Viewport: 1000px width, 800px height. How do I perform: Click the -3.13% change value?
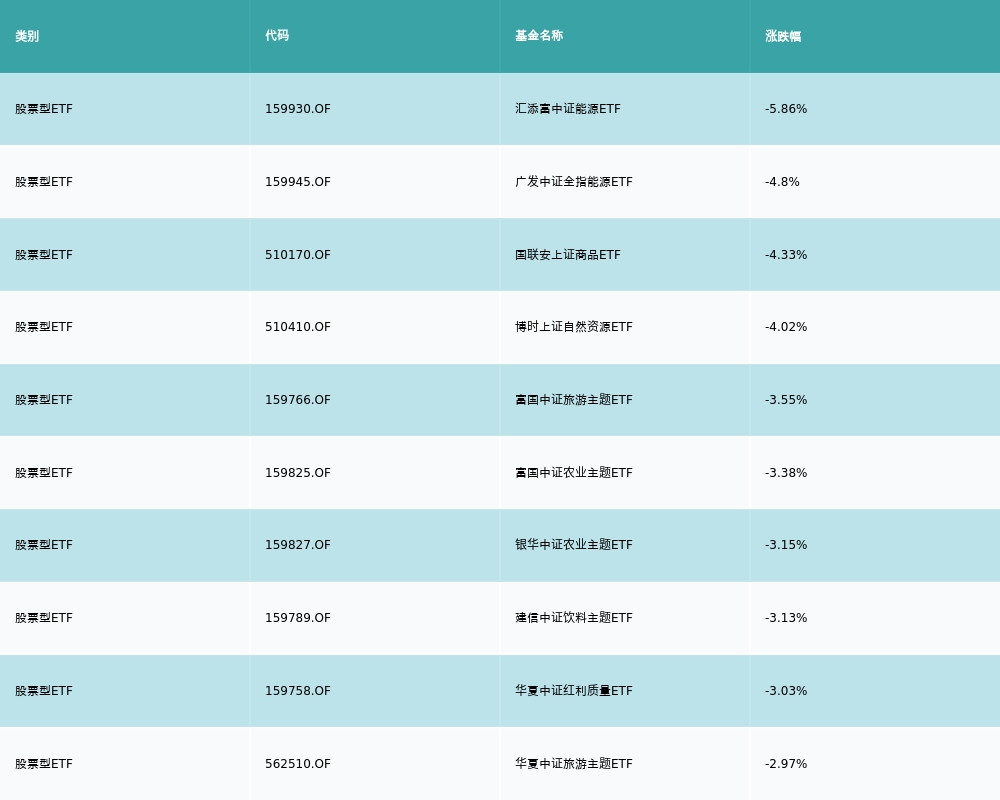click(786, 618)
